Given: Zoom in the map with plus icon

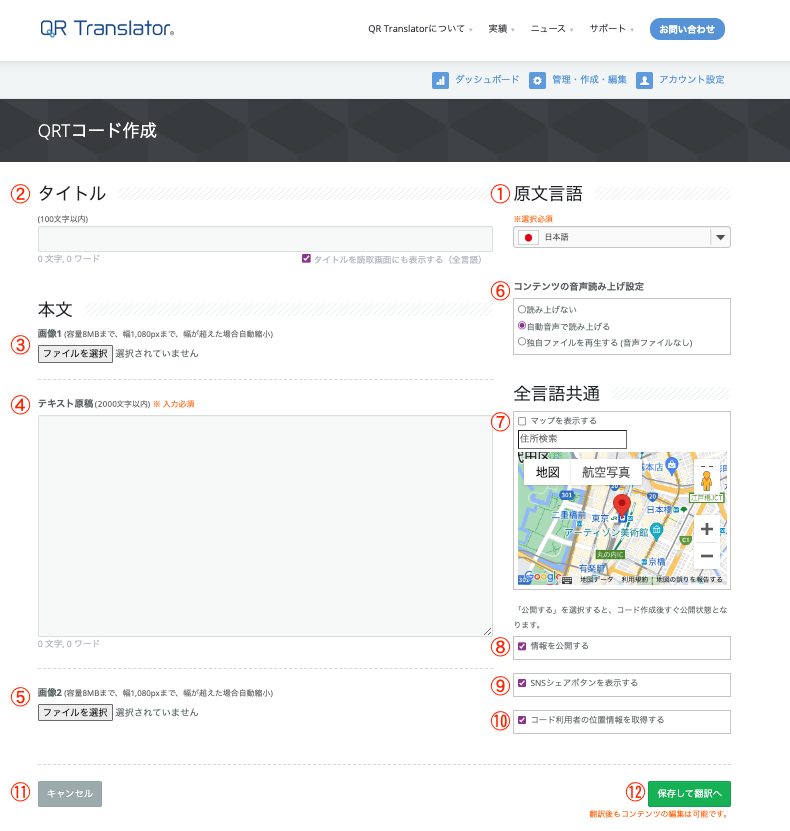Looking at the screenshot, I should click(706, 528).
